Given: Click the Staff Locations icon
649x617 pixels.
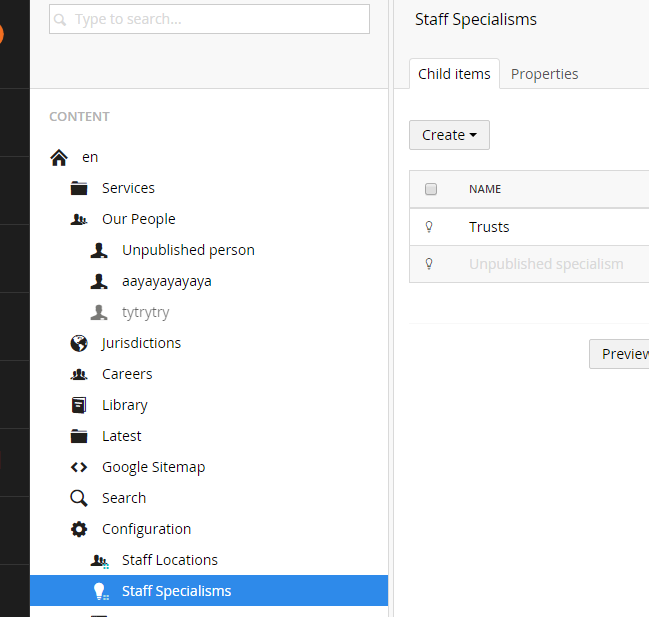Looking at the screenshot, I should [x=99, y=561].
